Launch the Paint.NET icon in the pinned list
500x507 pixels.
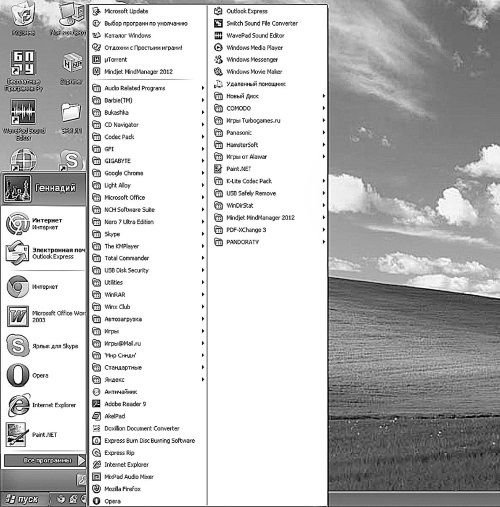pos(17,434)
